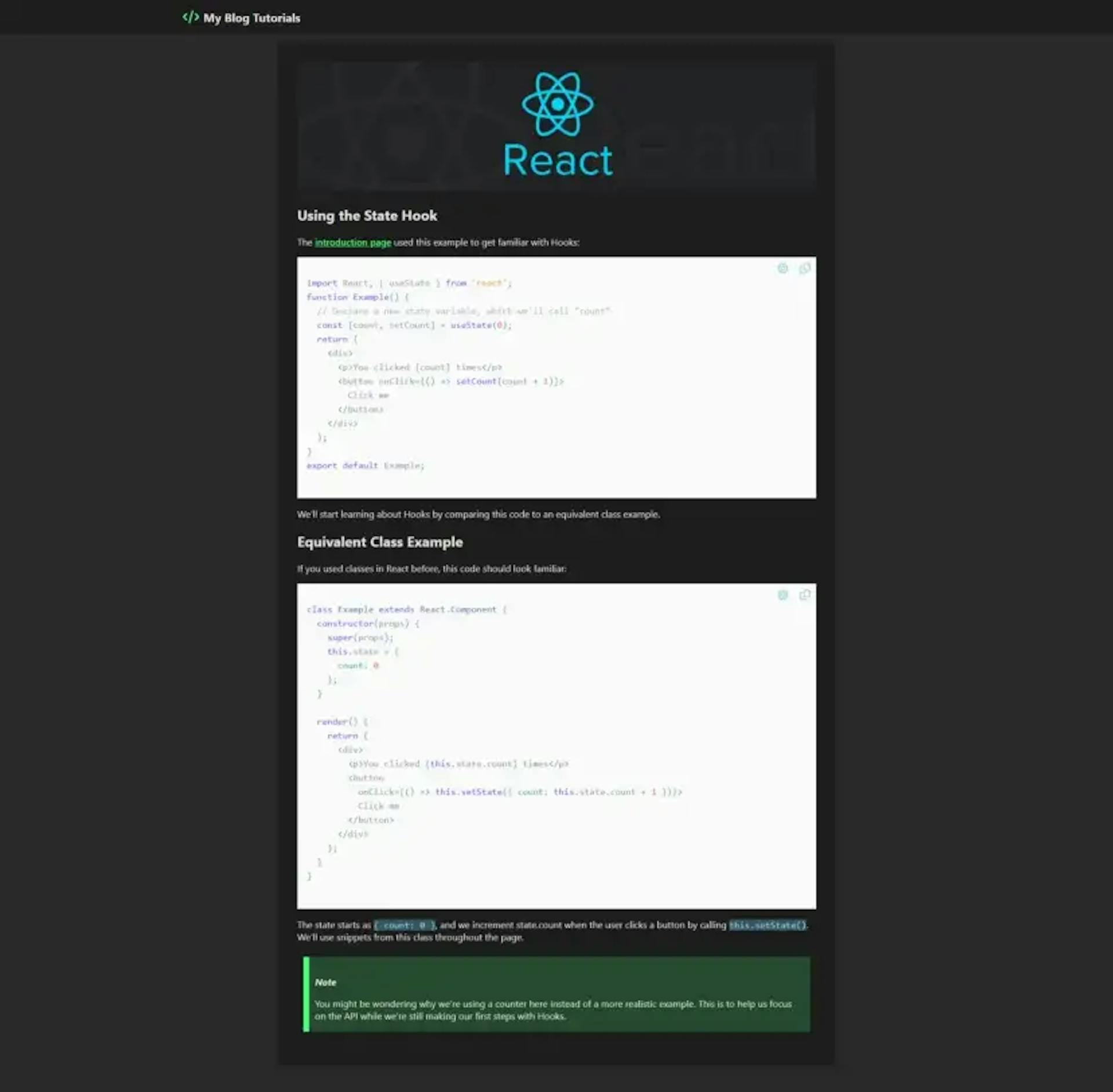This screenshot has width=1113, height=1092.
Task: Click the gear icon in the class code block
Action: (783, 594)
